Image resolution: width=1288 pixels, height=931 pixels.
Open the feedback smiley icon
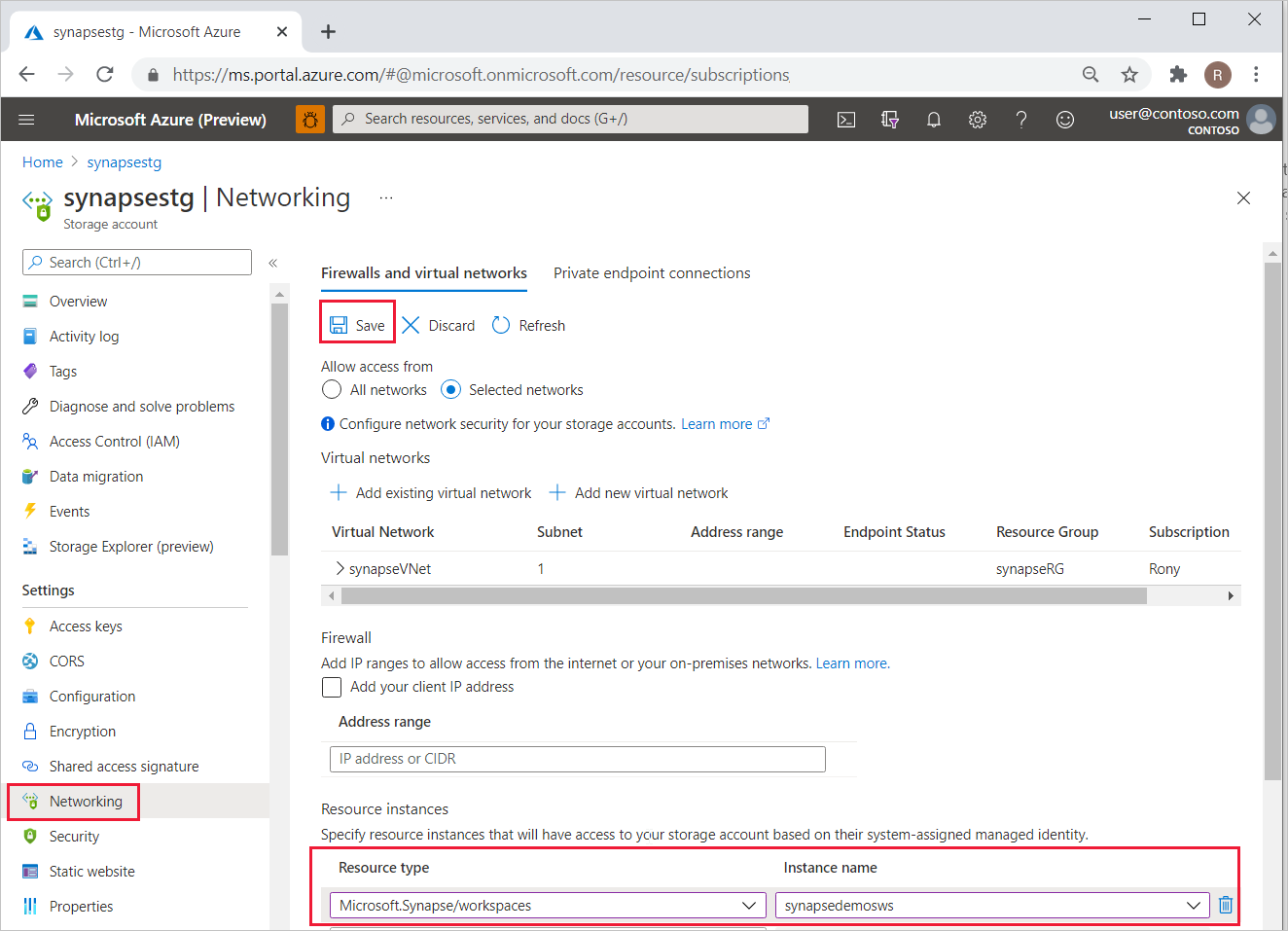1065,120
